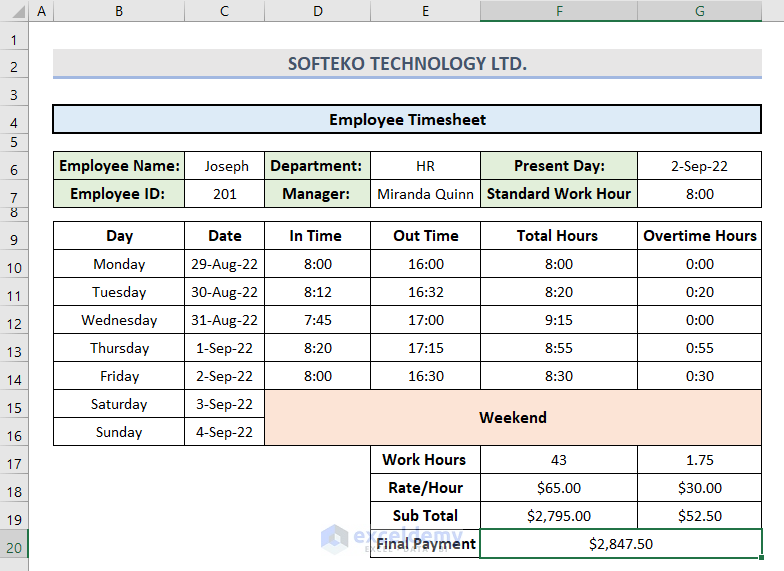Select column D header
This screenshot has height=571, width=784.
(318, 10)
